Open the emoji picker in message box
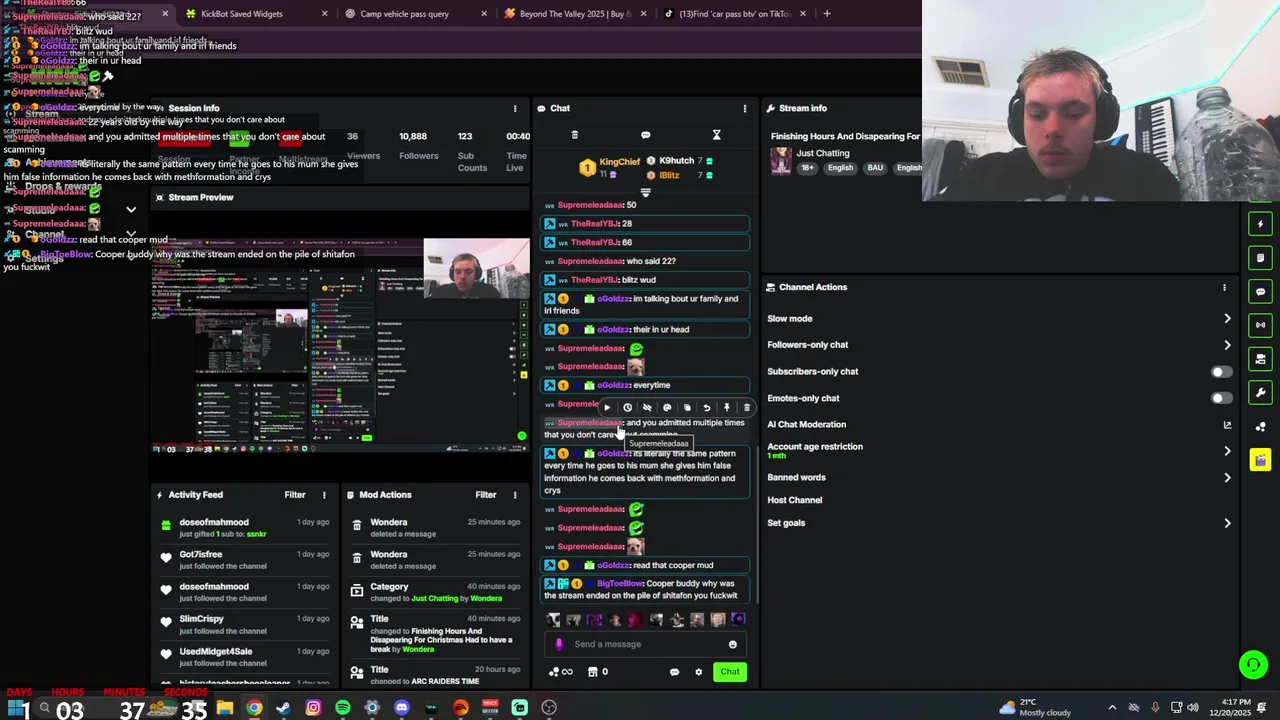Image resolution: width=1280 pixels, height=720 pixels. pos(733,645)
